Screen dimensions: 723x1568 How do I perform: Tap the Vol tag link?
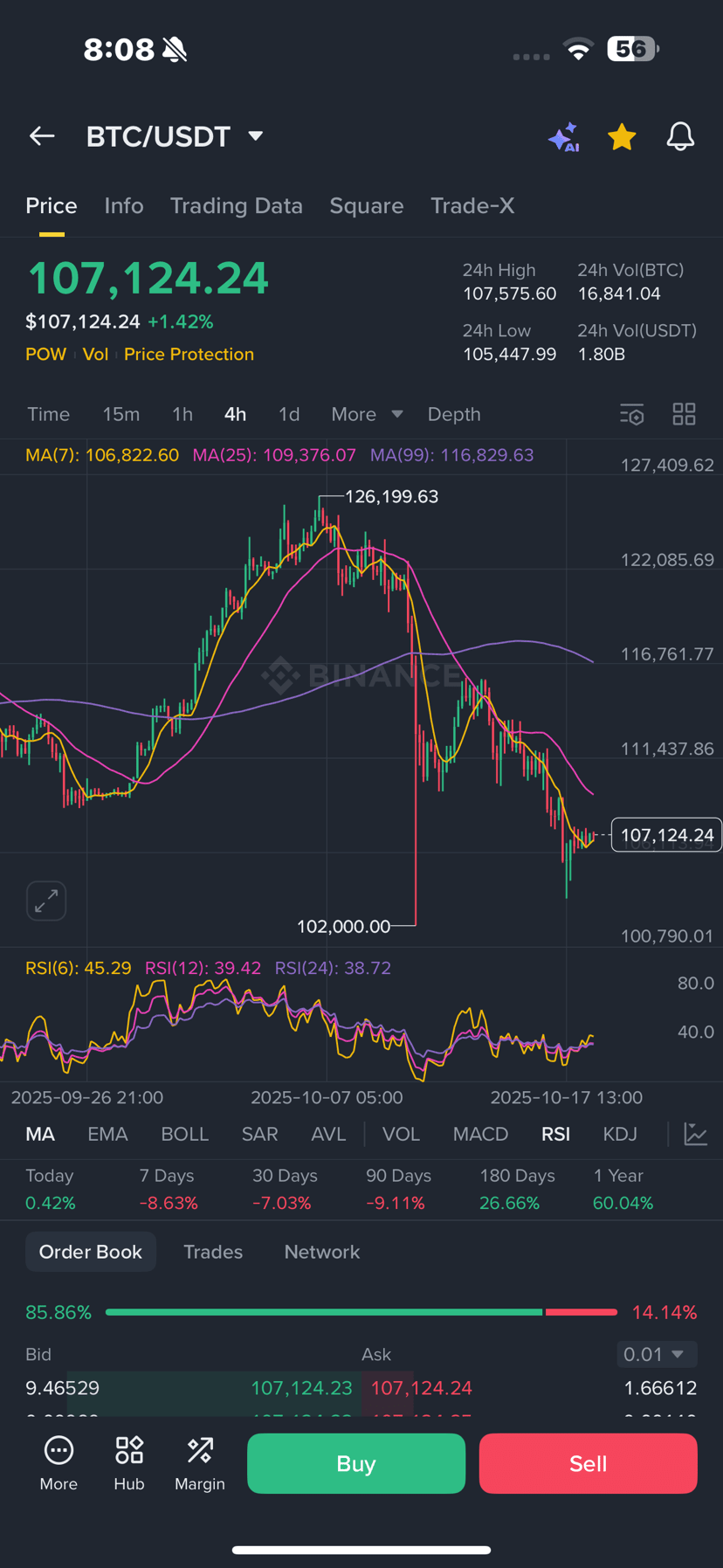click(95, 354)
